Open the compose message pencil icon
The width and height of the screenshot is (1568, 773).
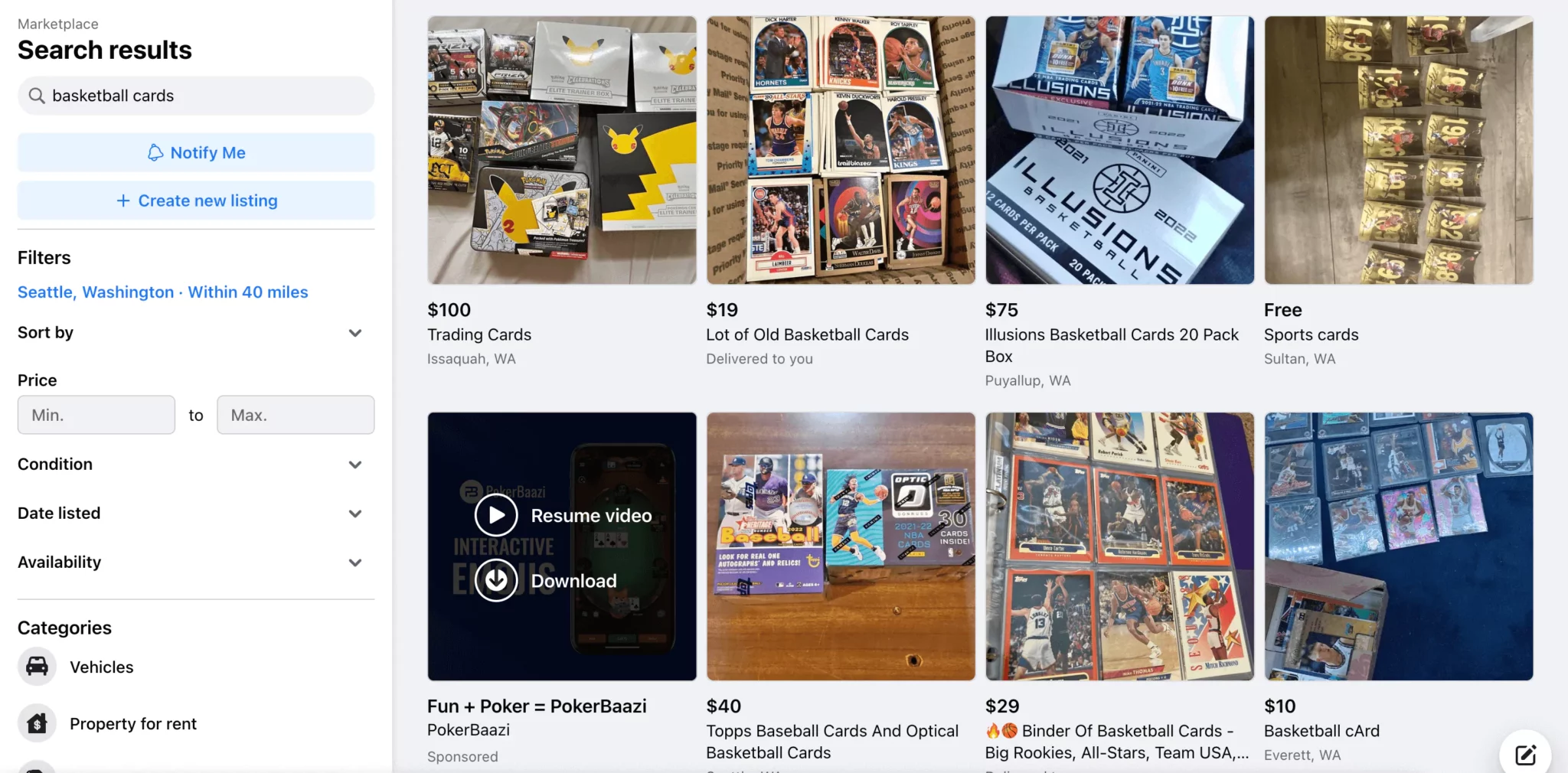1525,755
